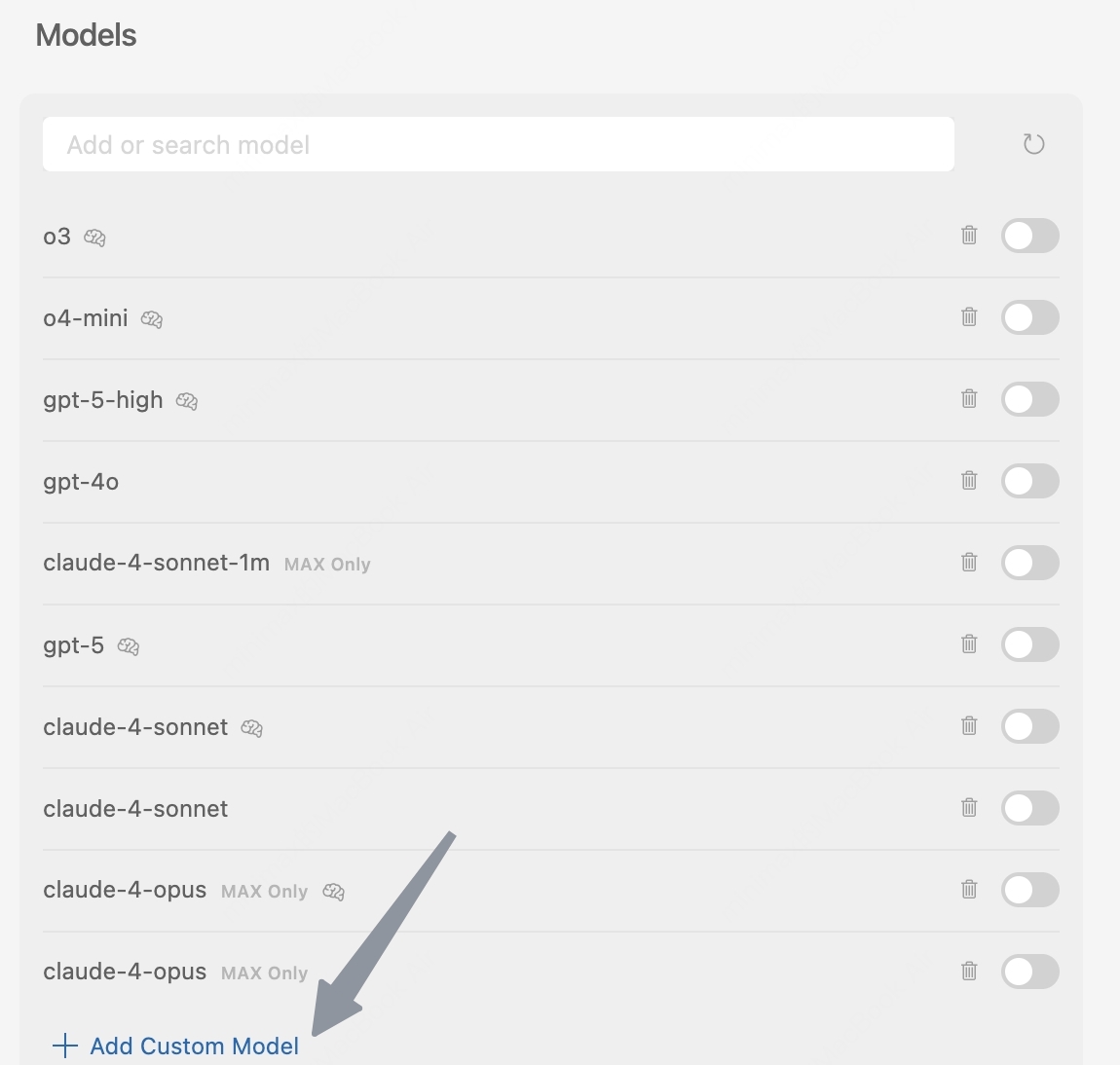
Task: Enable the claude-4-sonnet-1m toggle switch
Action: tap(1029, 563)
